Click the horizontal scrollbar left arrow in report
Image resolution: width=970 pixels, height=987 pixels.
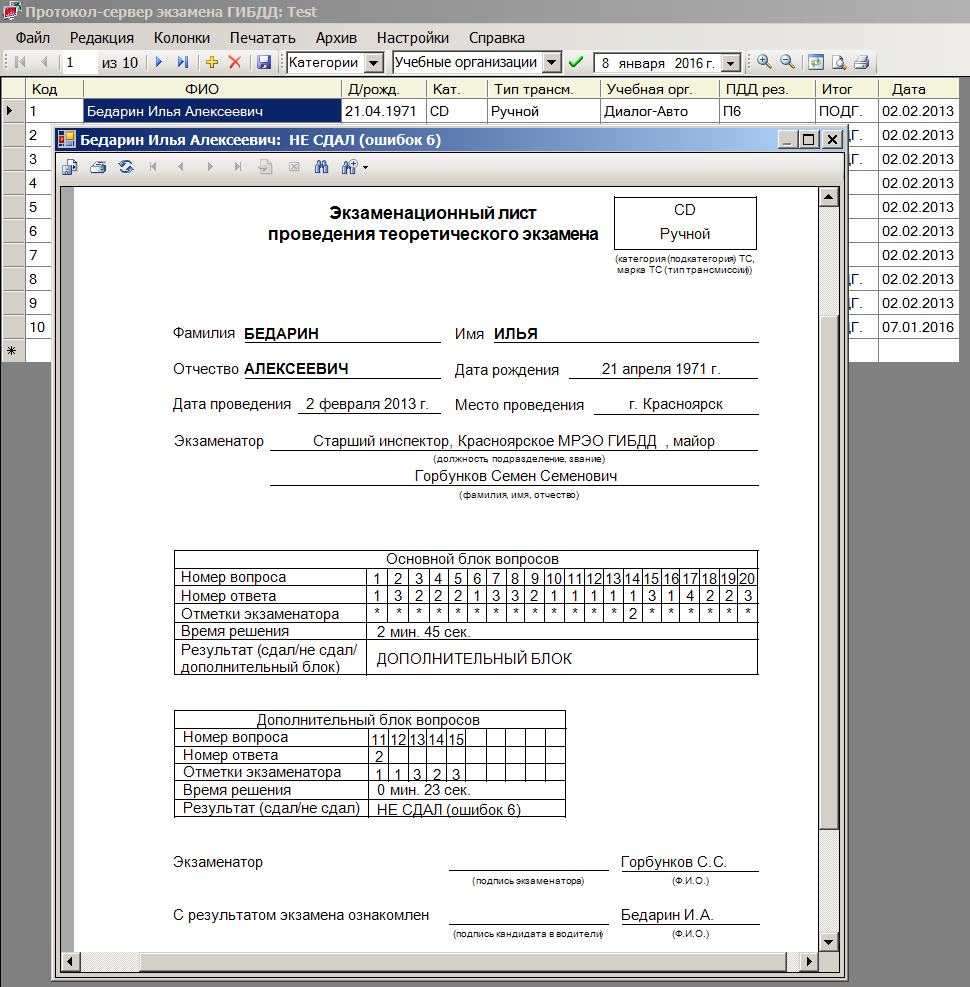pos(70,961)
